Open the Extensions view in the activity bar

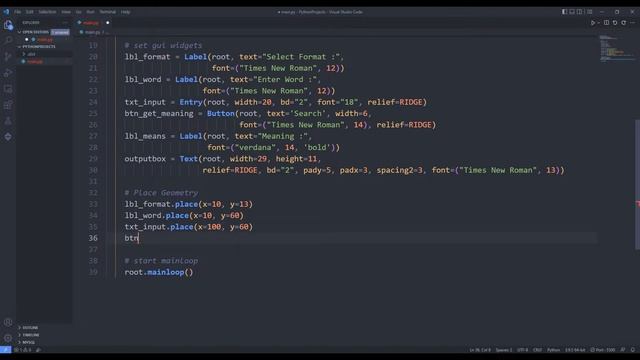click(x=8, y=104)
